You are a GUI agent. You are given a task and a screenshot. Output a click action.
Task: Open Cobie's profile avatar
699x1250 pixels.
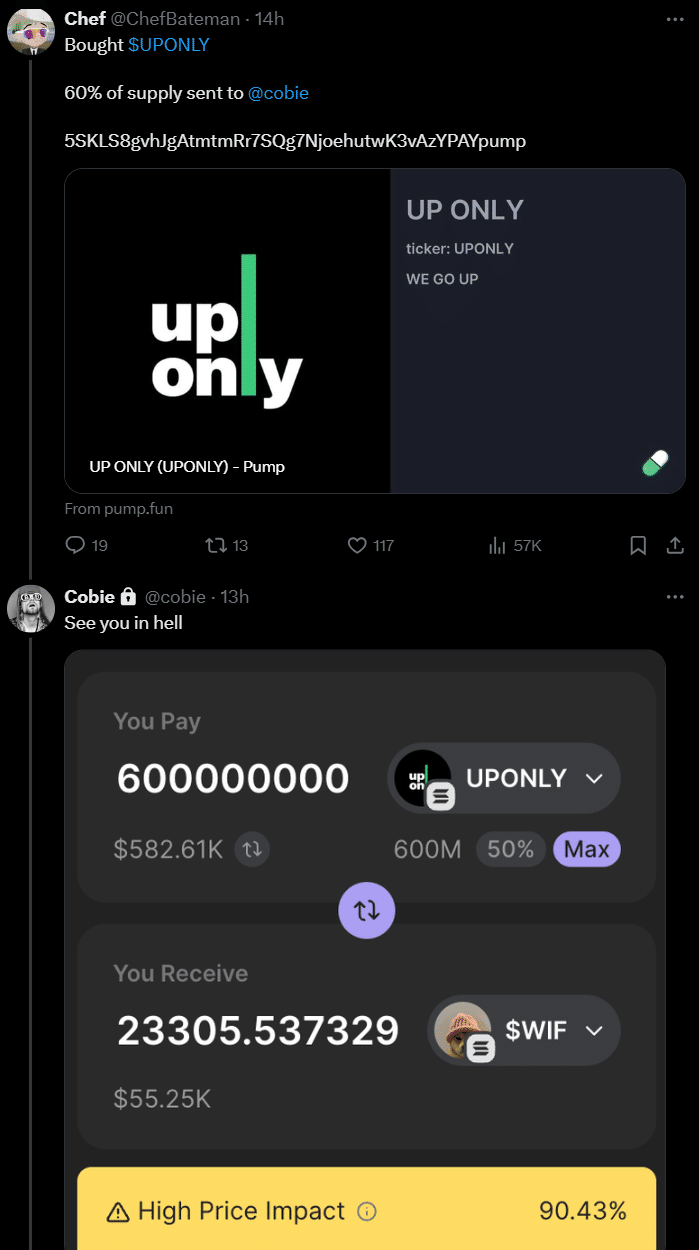point(30,608)
